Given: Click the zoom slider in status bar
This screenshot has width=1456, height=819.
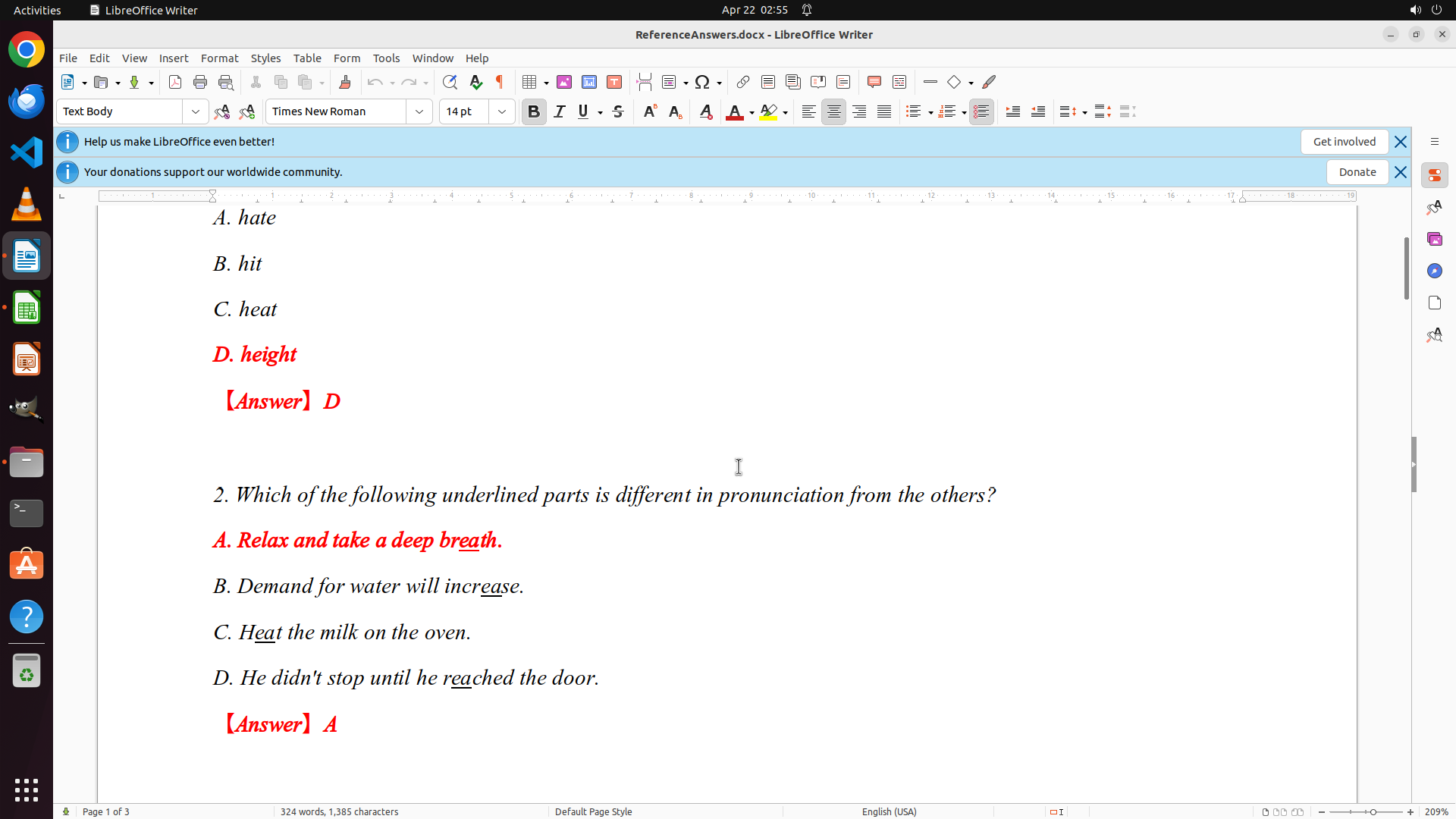Looking at the screenshot, I should 1373,811.
